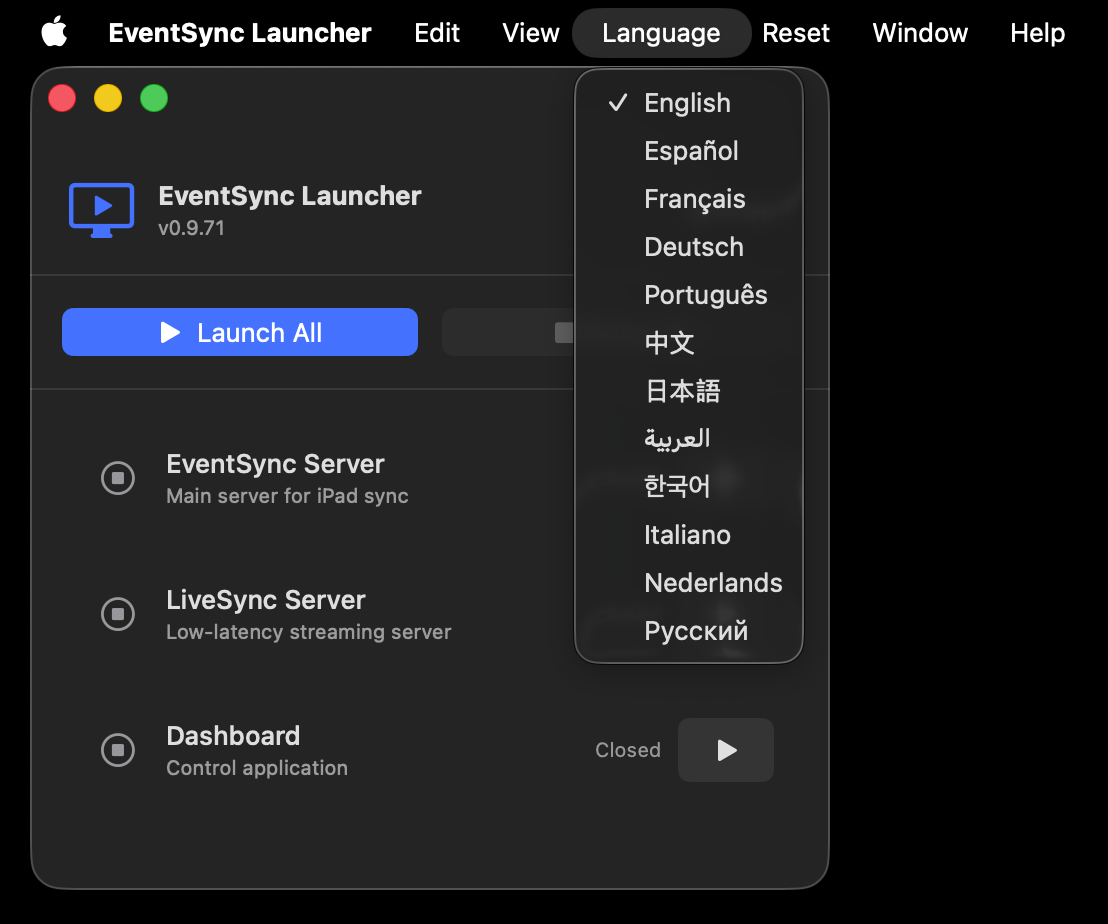Click the Dashboard 'Closed' status label
The width and height of the screenshot is (1108, 924).
pyautogui.click(x=628, y=750)
